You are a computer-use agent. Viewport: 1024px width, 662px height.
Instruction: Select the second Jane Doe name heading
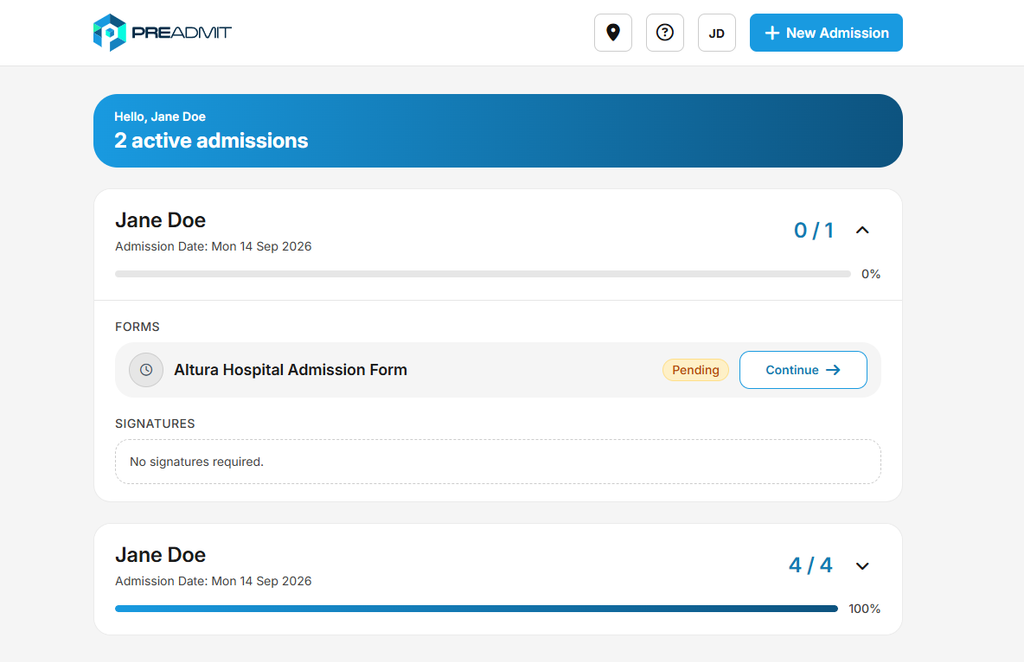(161, 555)
